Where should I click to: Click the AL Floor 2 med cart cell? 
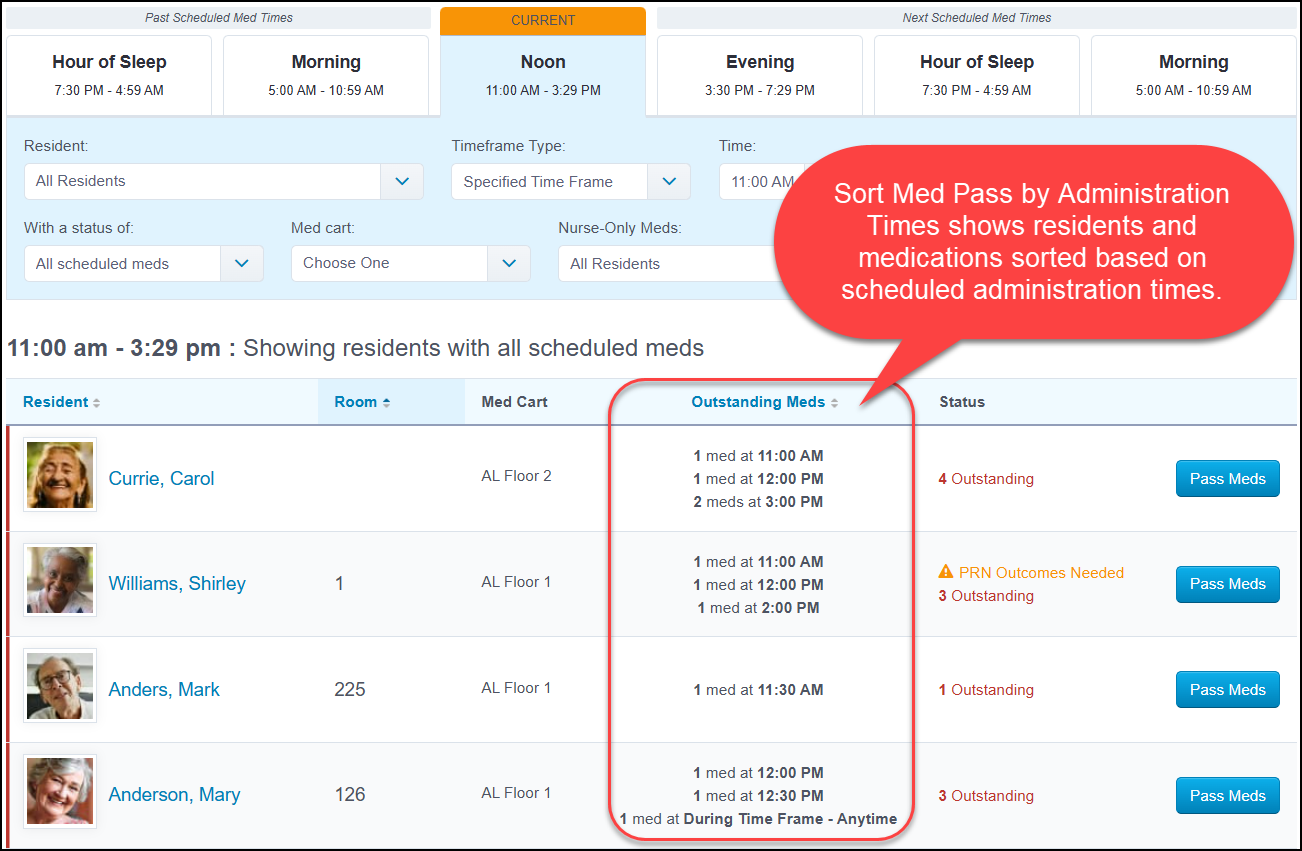pos(516,476)
